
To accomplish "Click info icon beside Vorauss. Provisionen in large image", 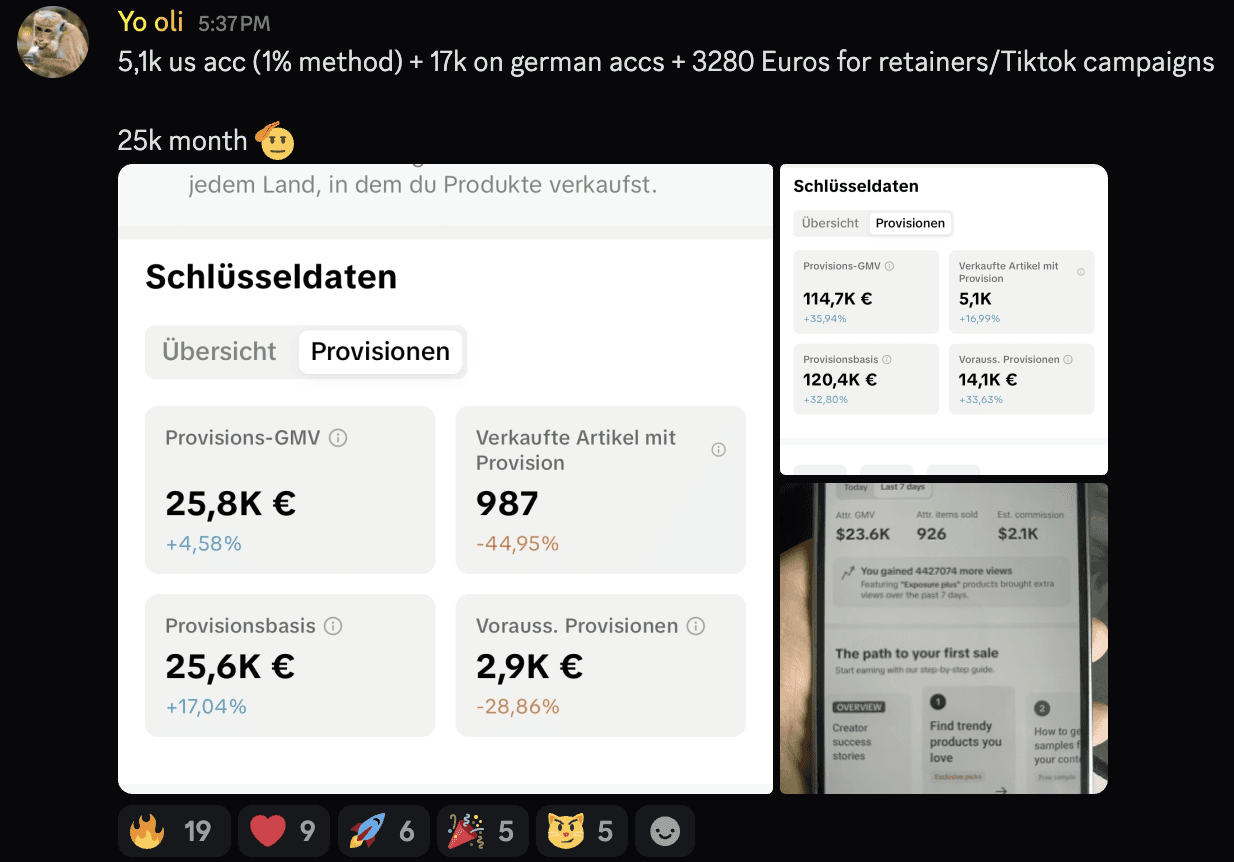I will (695, 626).
